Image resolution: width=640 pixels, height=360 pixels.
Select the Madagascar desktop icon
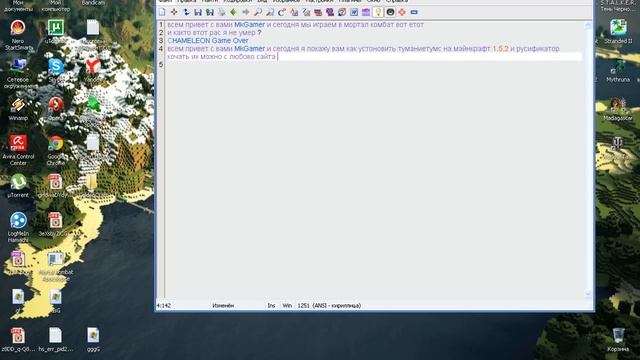pos(618,109)
